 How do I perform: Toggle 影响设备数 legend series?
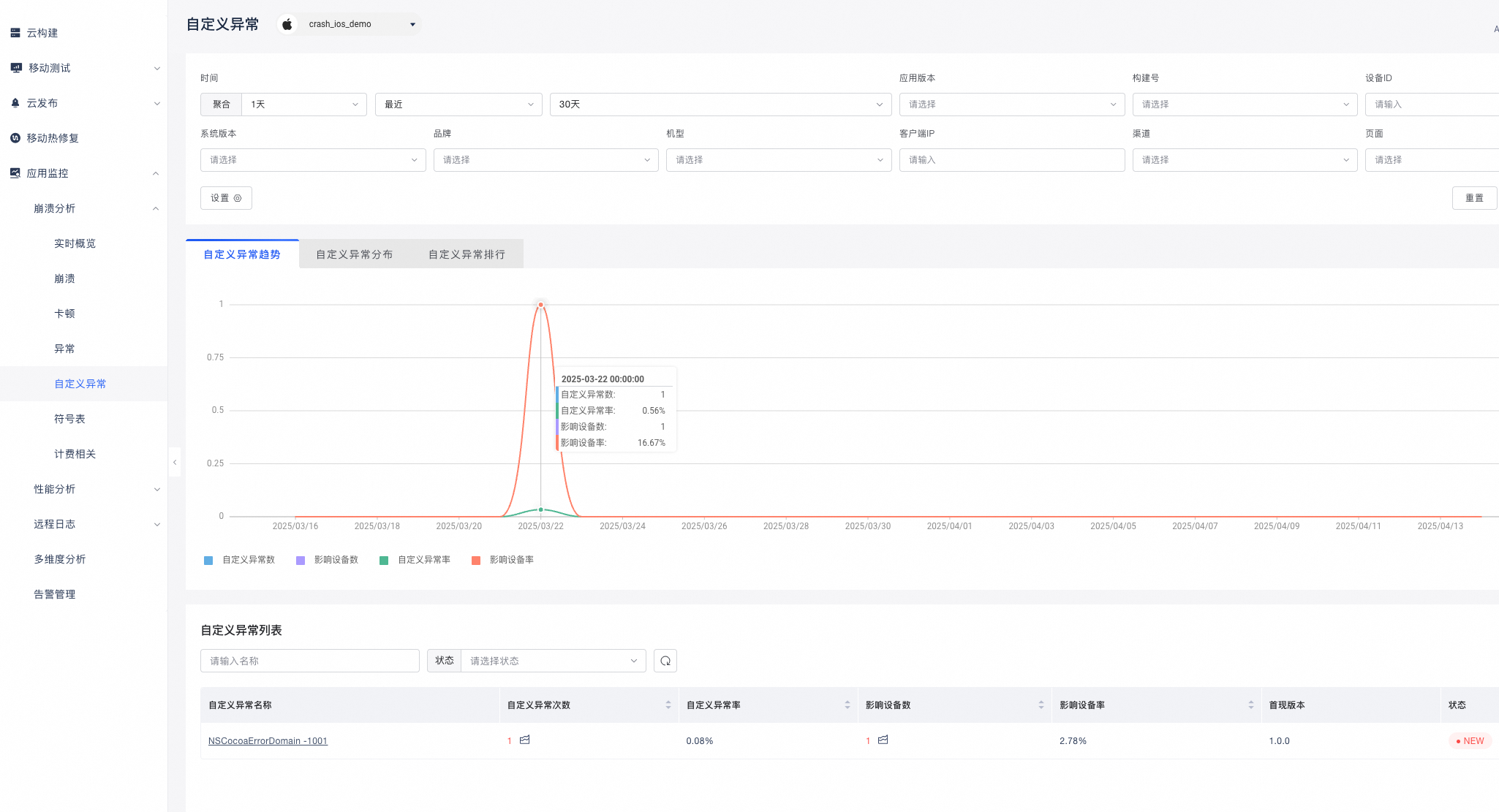tap(328, 560)
